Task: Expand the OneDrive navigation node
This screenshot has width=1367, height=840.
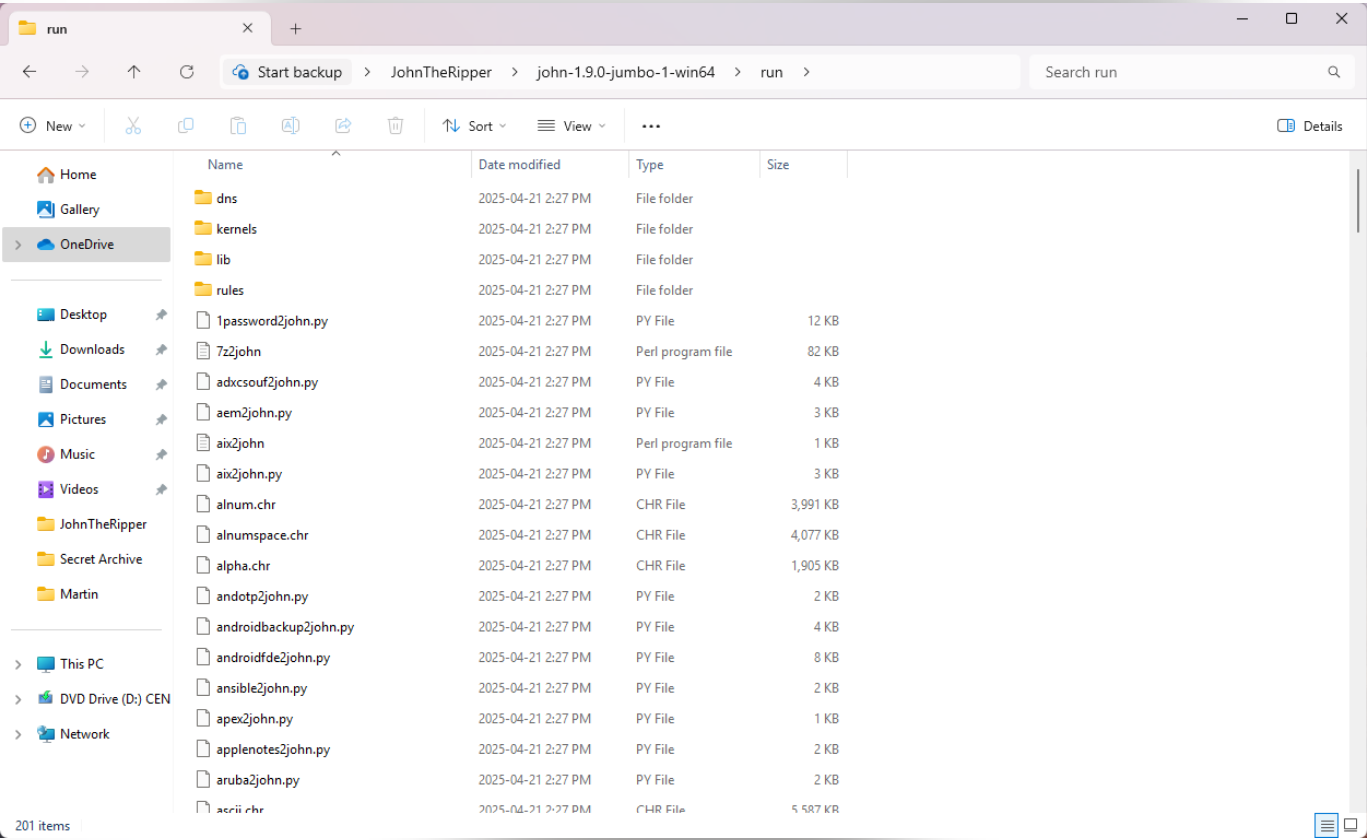Action: 18,245
